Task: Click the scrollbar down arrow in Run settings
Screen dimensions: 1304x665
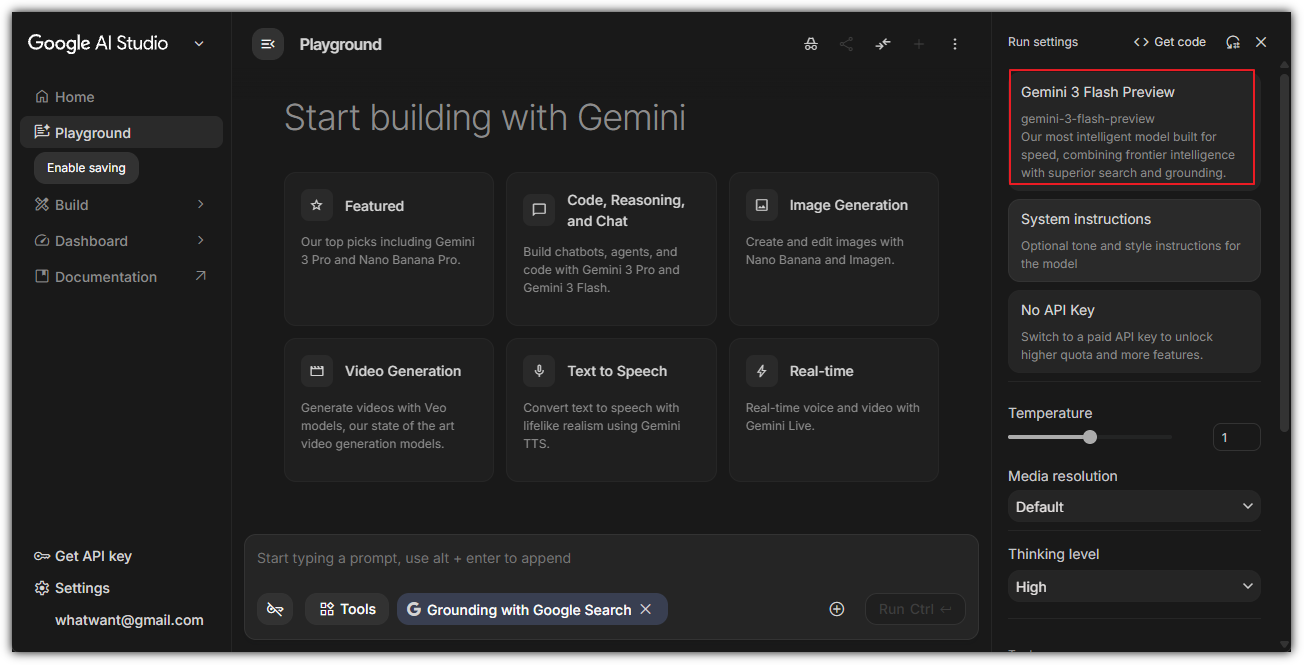Action: point(1285,644)
